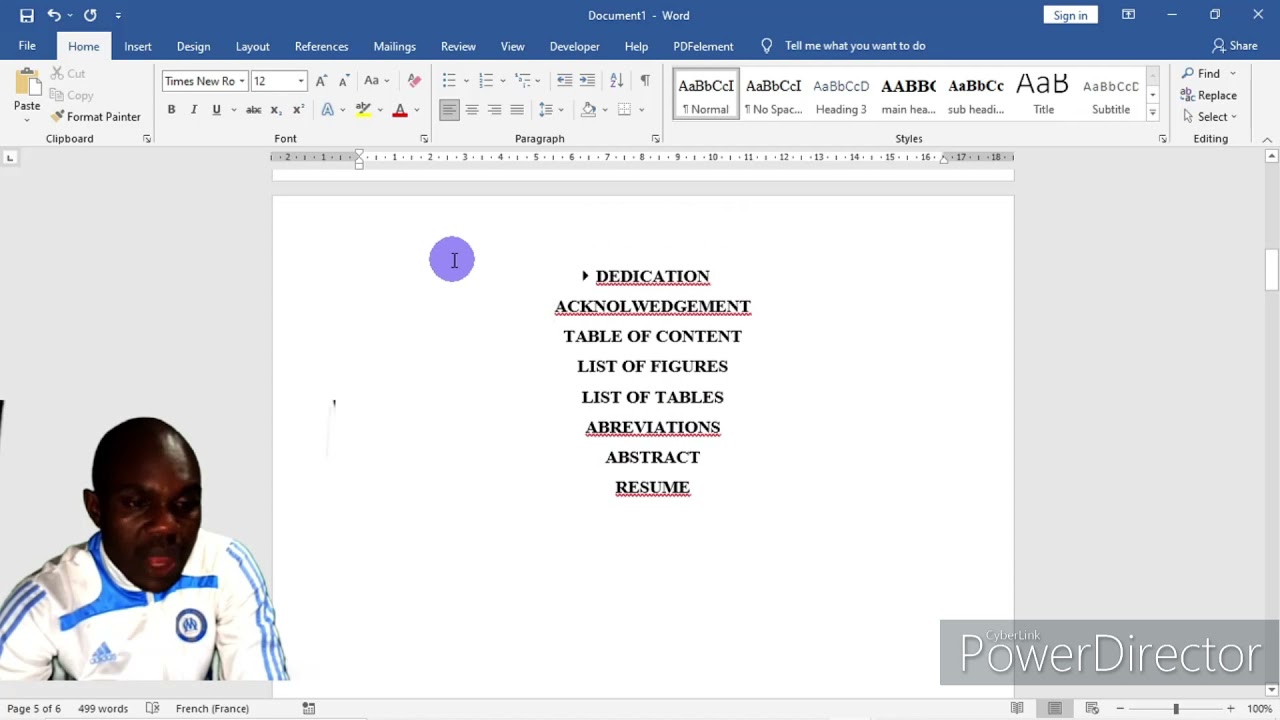Open the Developer tab
Viewport: 1280px width, 720px height.
(x=574, y=46)
